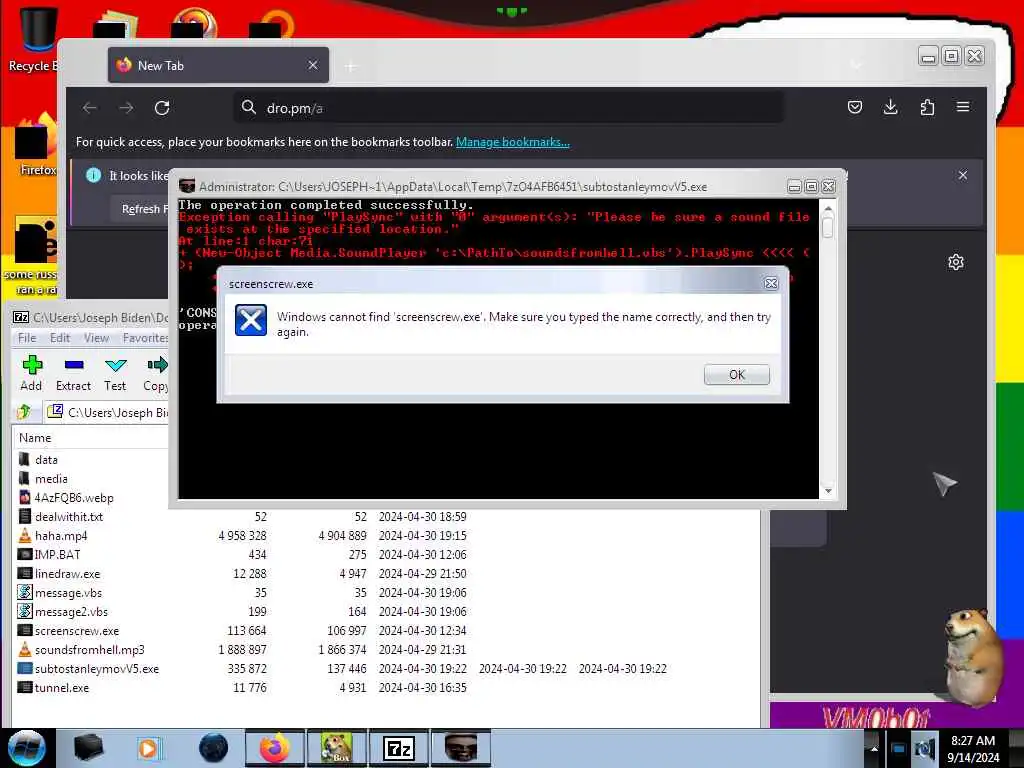Open the 7-Zip View menu
Image resolution: width=1024 pixels, height=768 pixels.
(96, 338)
